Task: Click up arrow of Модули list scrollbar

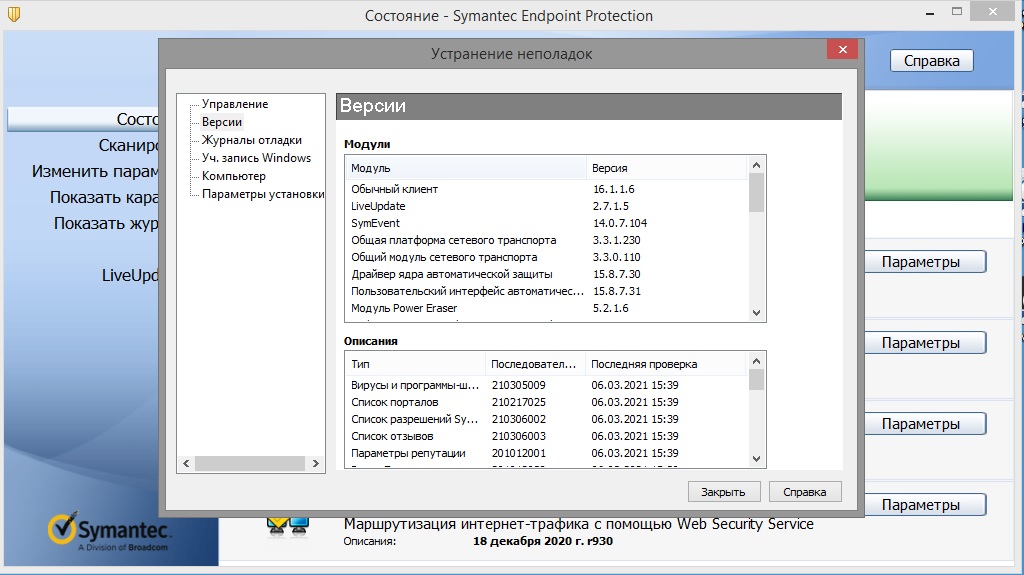Action: point(756,165)
